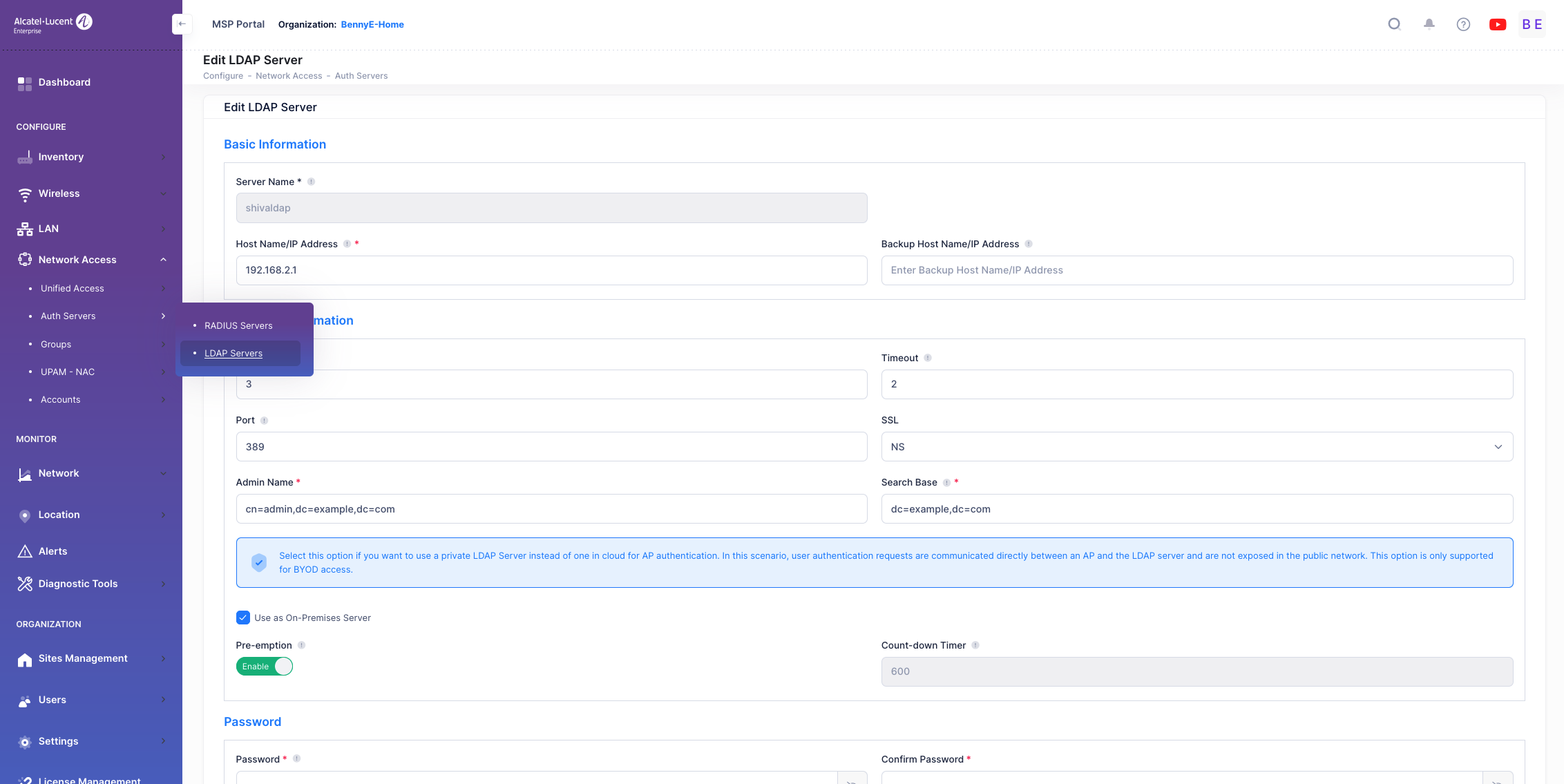Click the BennyE-Home organization link
Screen dimensions: 1564x784
pos(372,24)
